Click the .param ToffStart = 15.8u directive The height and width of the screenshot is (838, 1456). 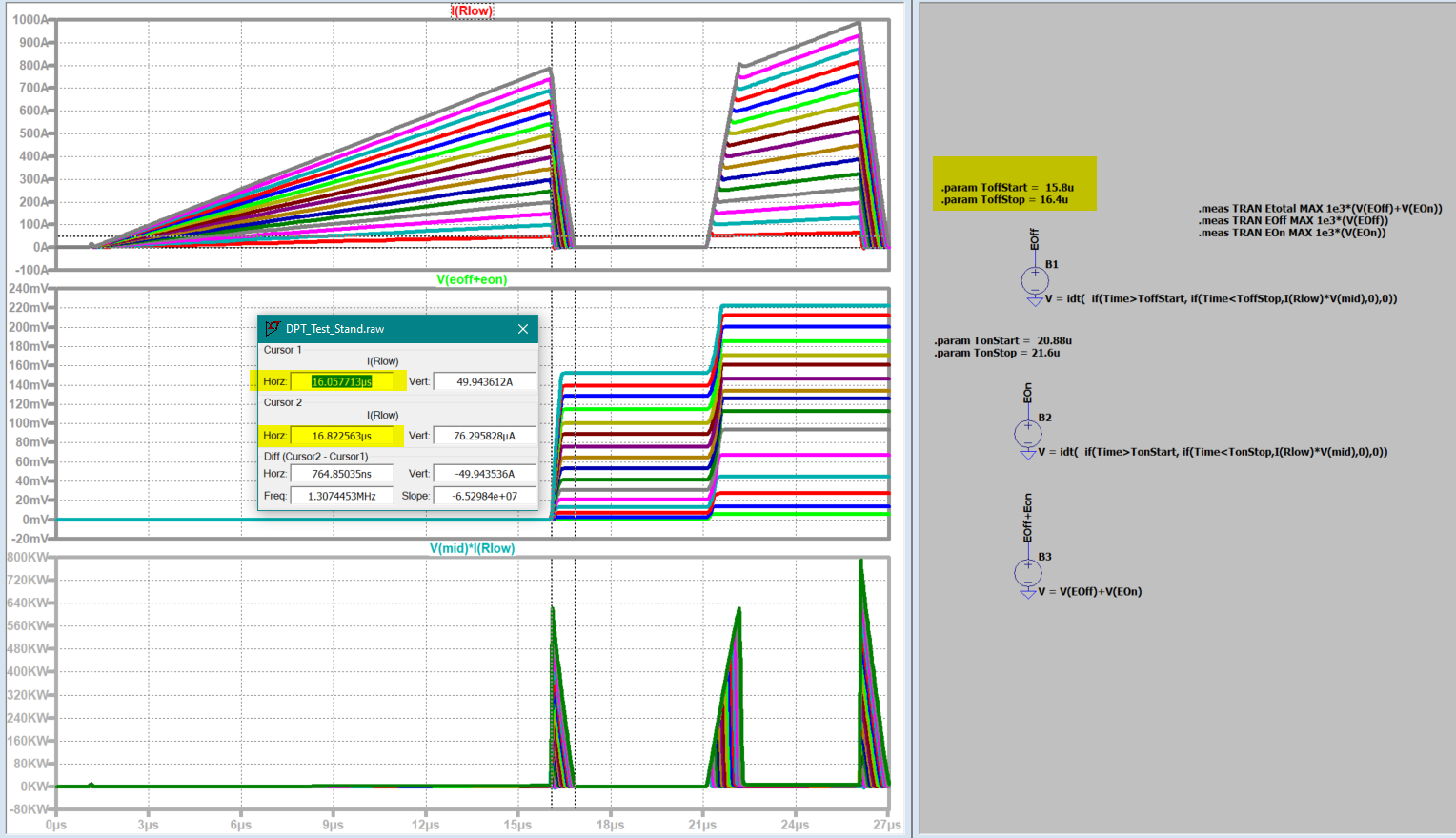[x=1007, y=188]
